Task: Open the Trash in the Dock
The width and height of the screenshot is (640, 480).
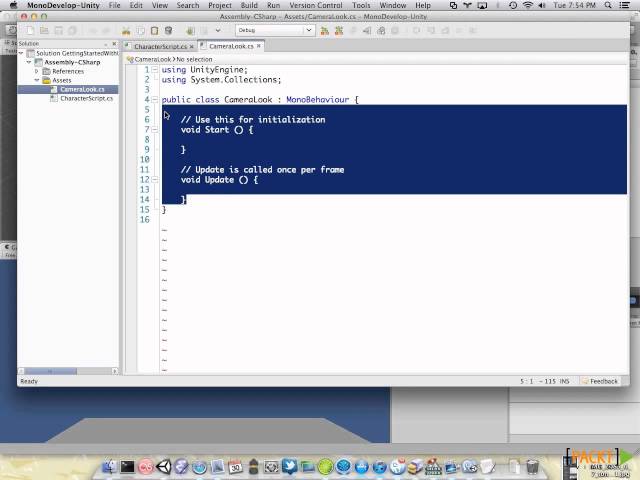Action: point(532,466)
